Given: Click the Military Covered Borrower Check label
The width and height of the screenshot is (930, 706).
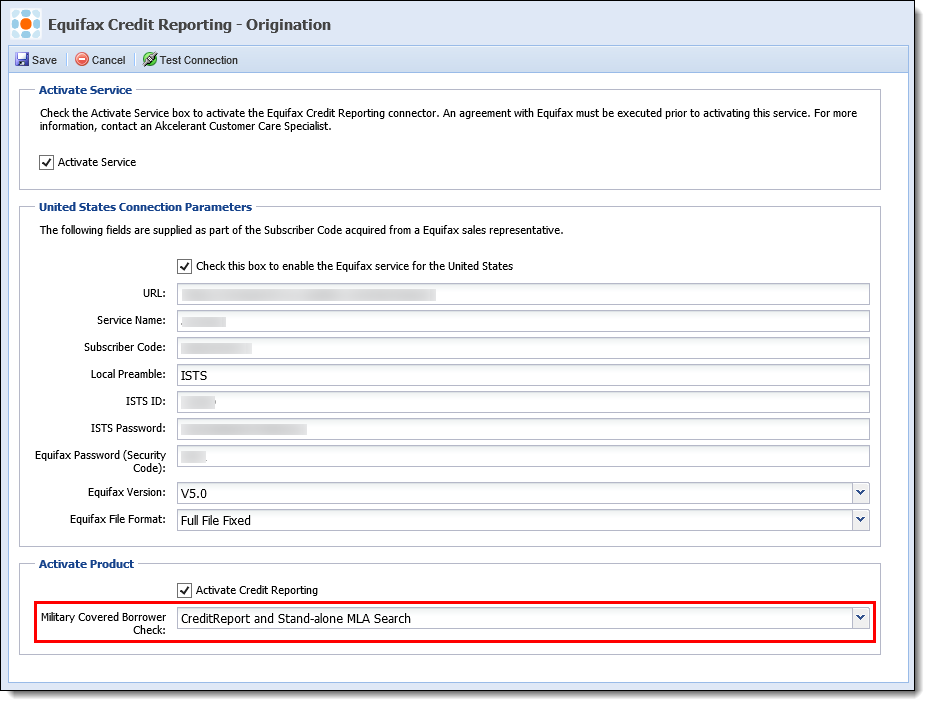Looking at the screenshot, I should [103, 624].
